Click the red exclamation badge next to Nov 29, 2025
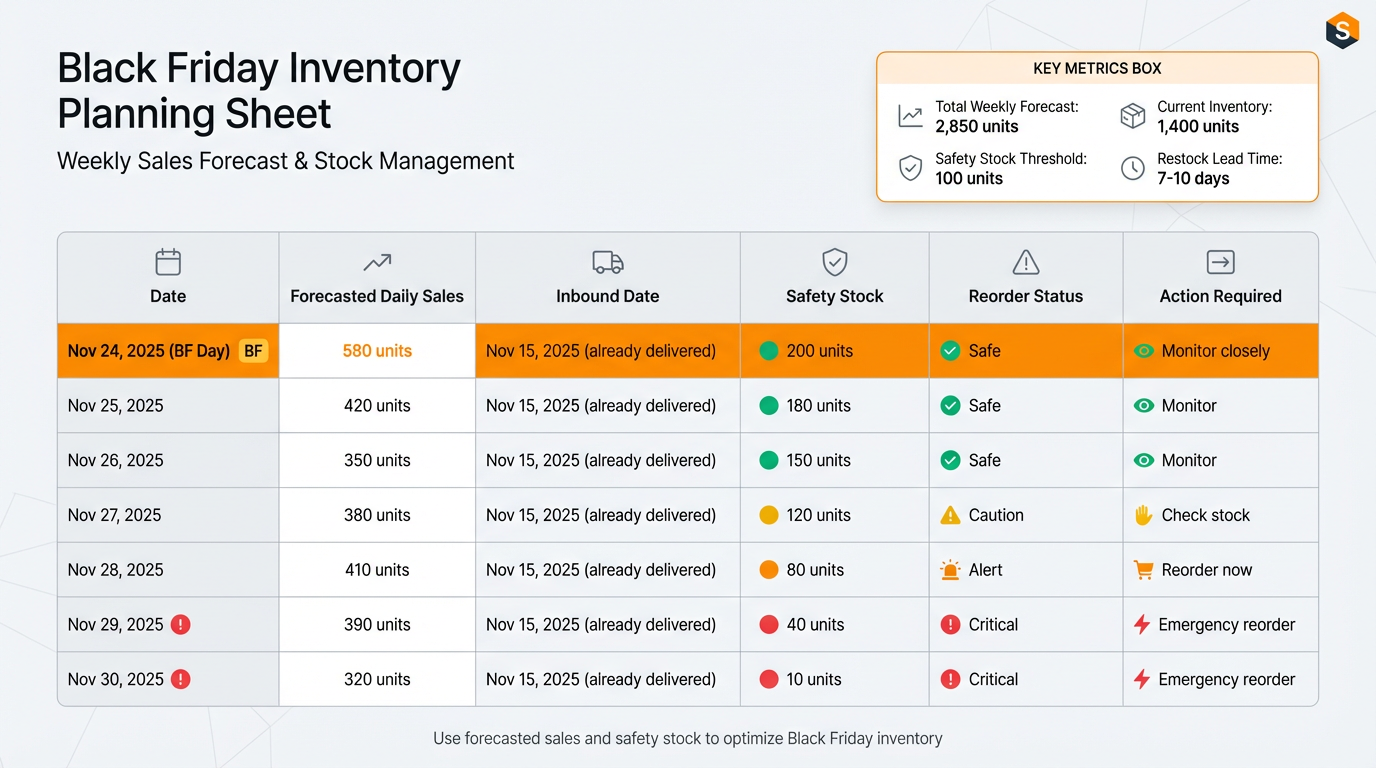Image resolution: width=1376 pixels, height=768 pixels. 181,624
